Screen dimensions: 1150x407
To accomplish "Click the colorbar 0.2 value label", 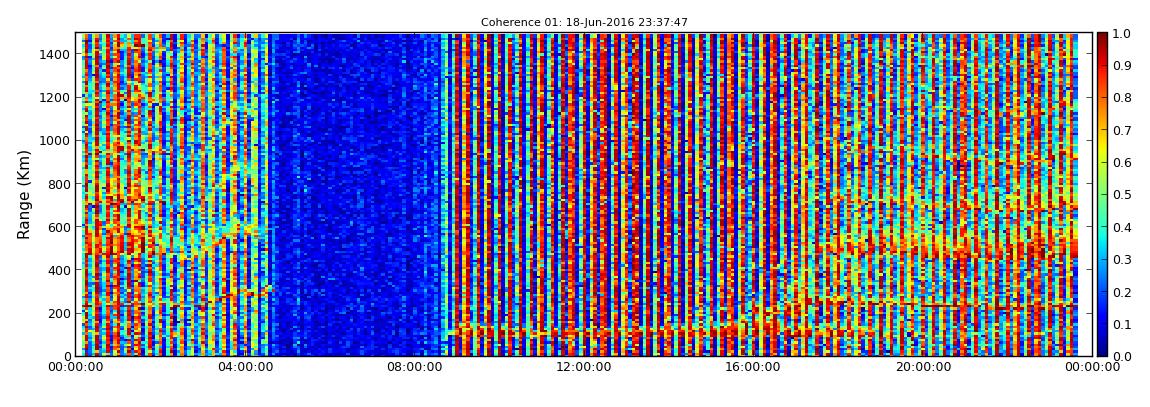I will tap(1121, 292).
